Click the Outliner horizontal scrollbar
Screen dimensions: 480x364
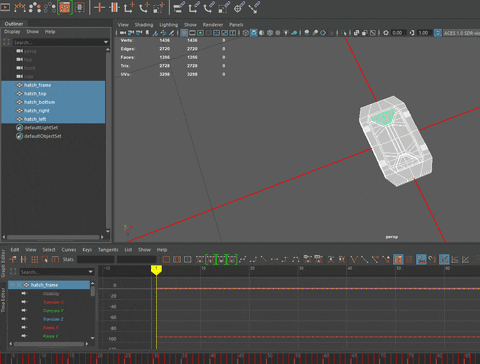click(x=53, y=237)
